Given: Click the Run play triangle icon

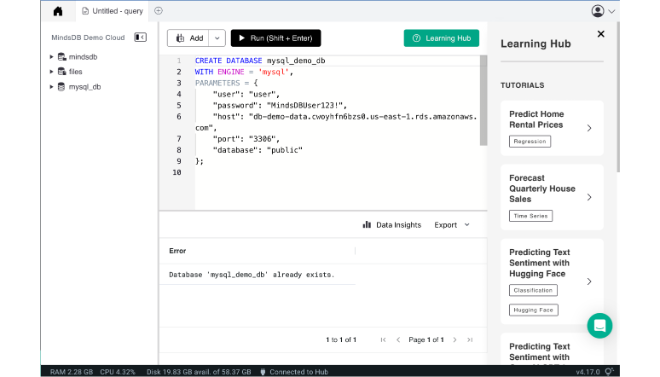Looking at the screenshot, I should coord(242,38).
